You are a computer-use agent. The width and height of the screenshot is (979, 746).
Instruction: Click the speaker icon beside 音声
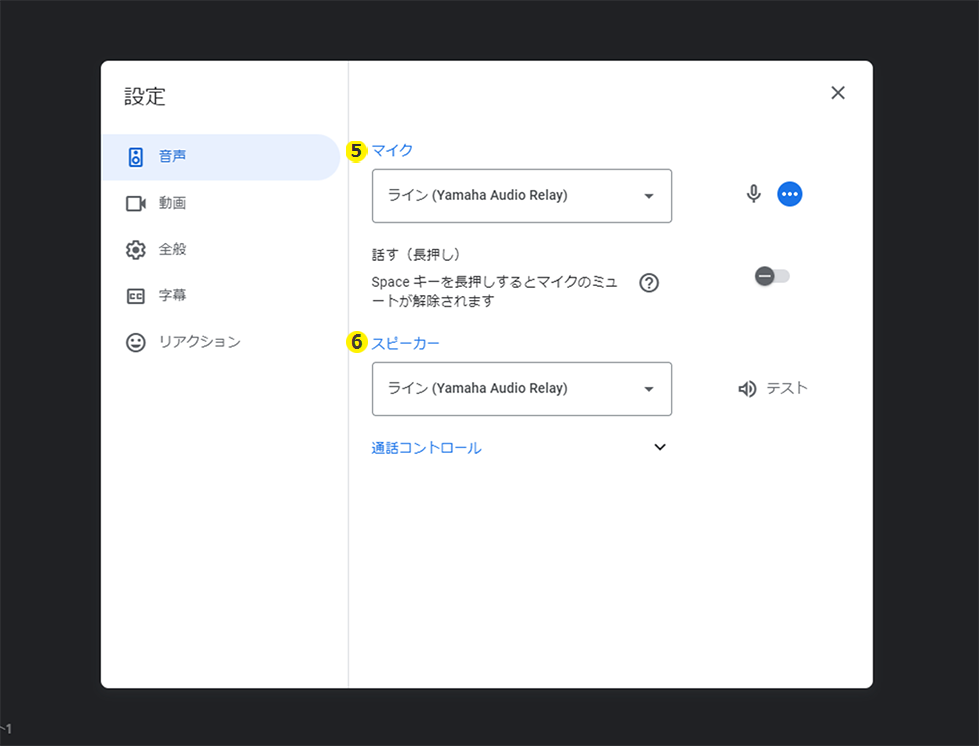click(x=135, y=157)
